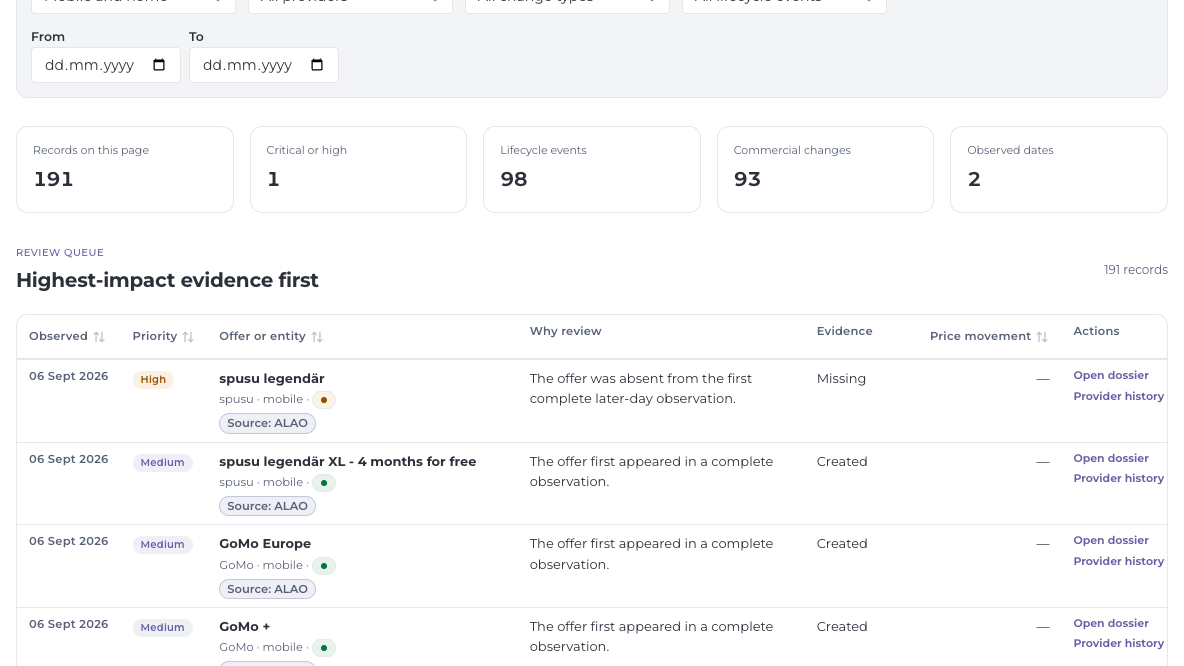Viewport: 1184px width, 666px height.
Task: Click the 'Critical or high' summary card
Action: 359,169
